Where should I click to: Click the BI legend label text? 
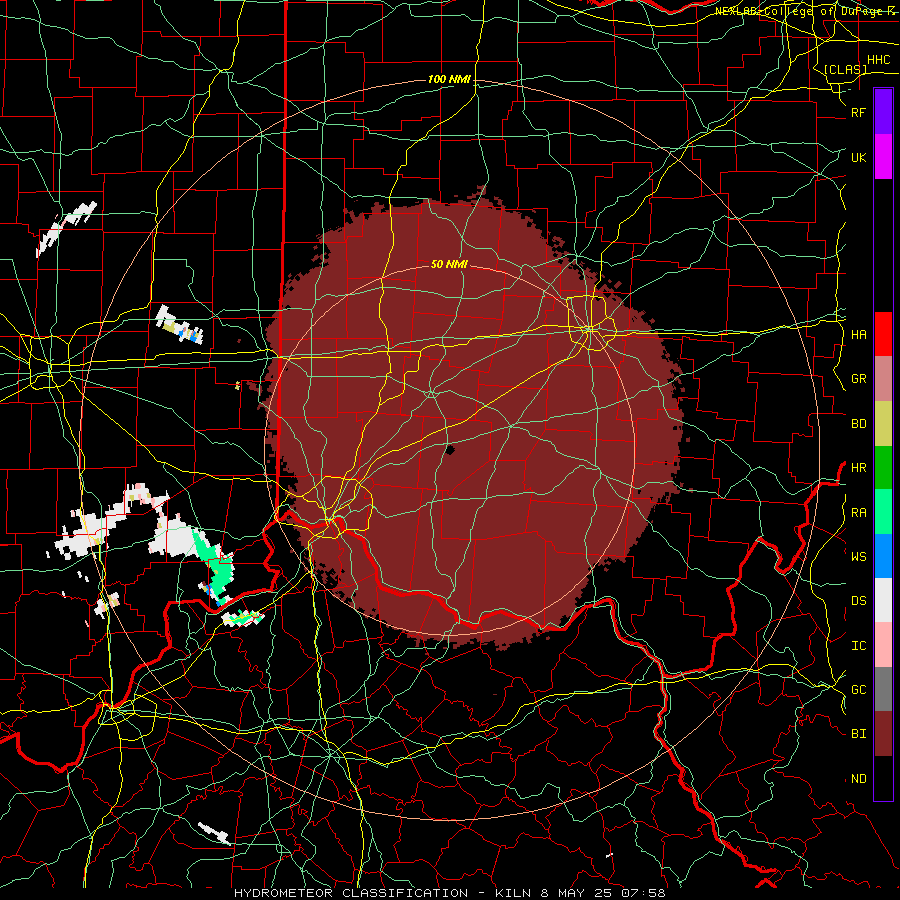[x=858, y=734]
